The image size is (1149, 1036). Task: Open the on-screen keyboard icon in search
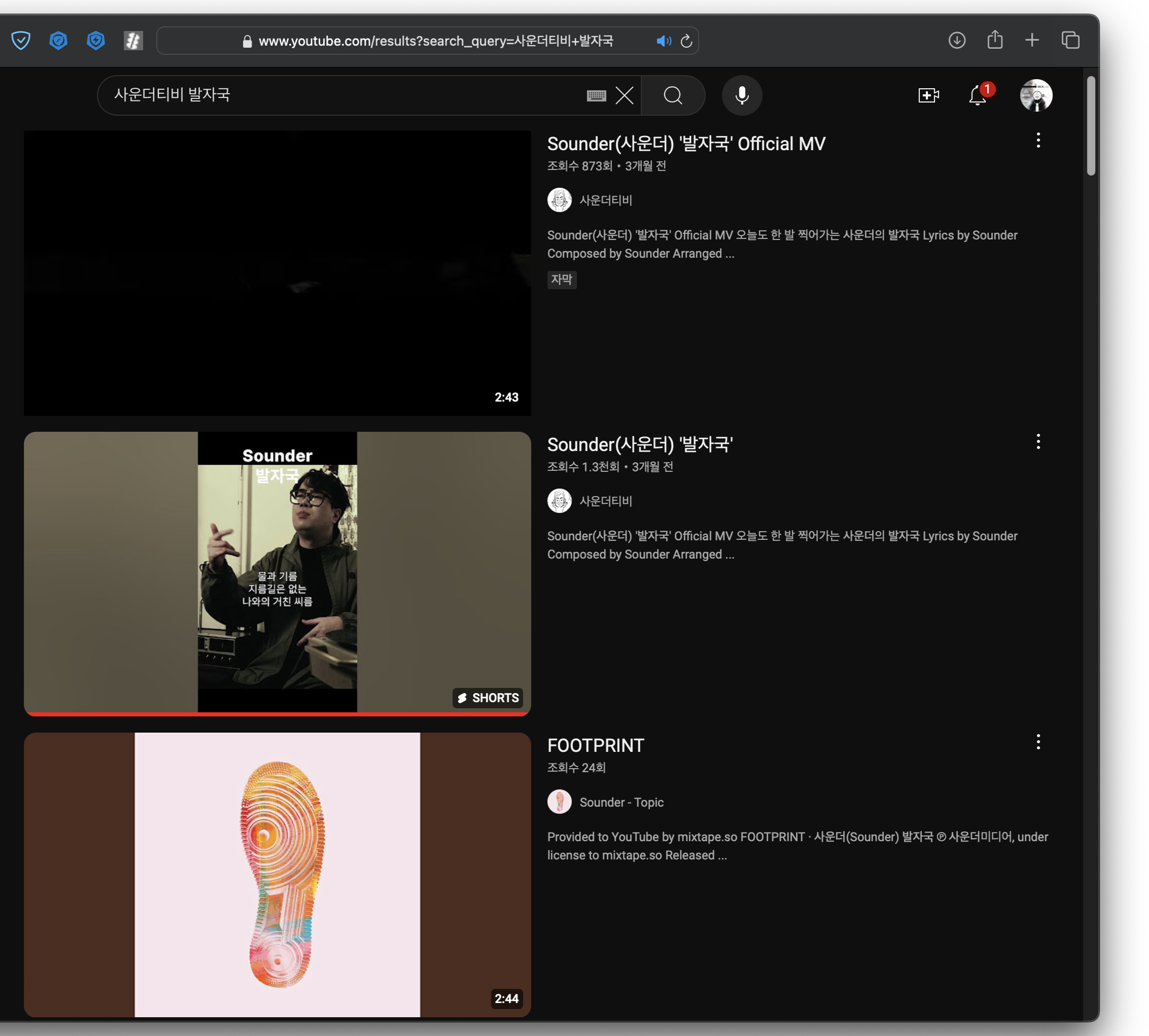[x=596, y=95]
